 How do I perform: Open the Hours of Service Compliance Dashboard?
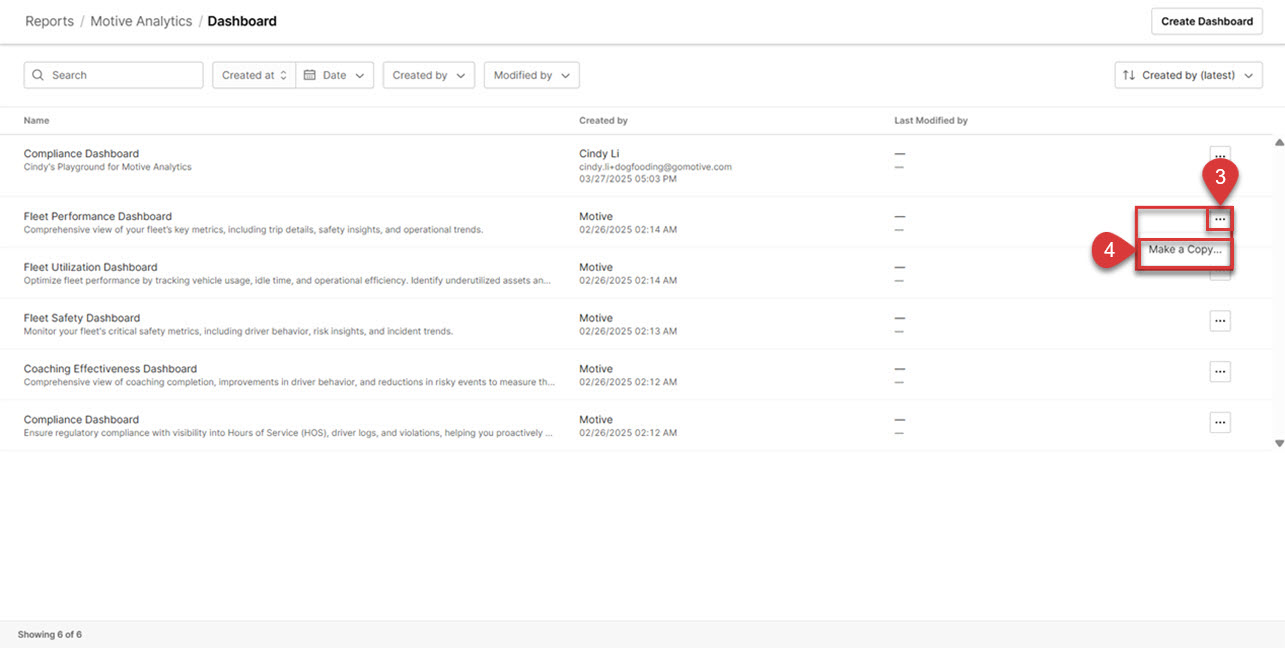pos(81,420)
